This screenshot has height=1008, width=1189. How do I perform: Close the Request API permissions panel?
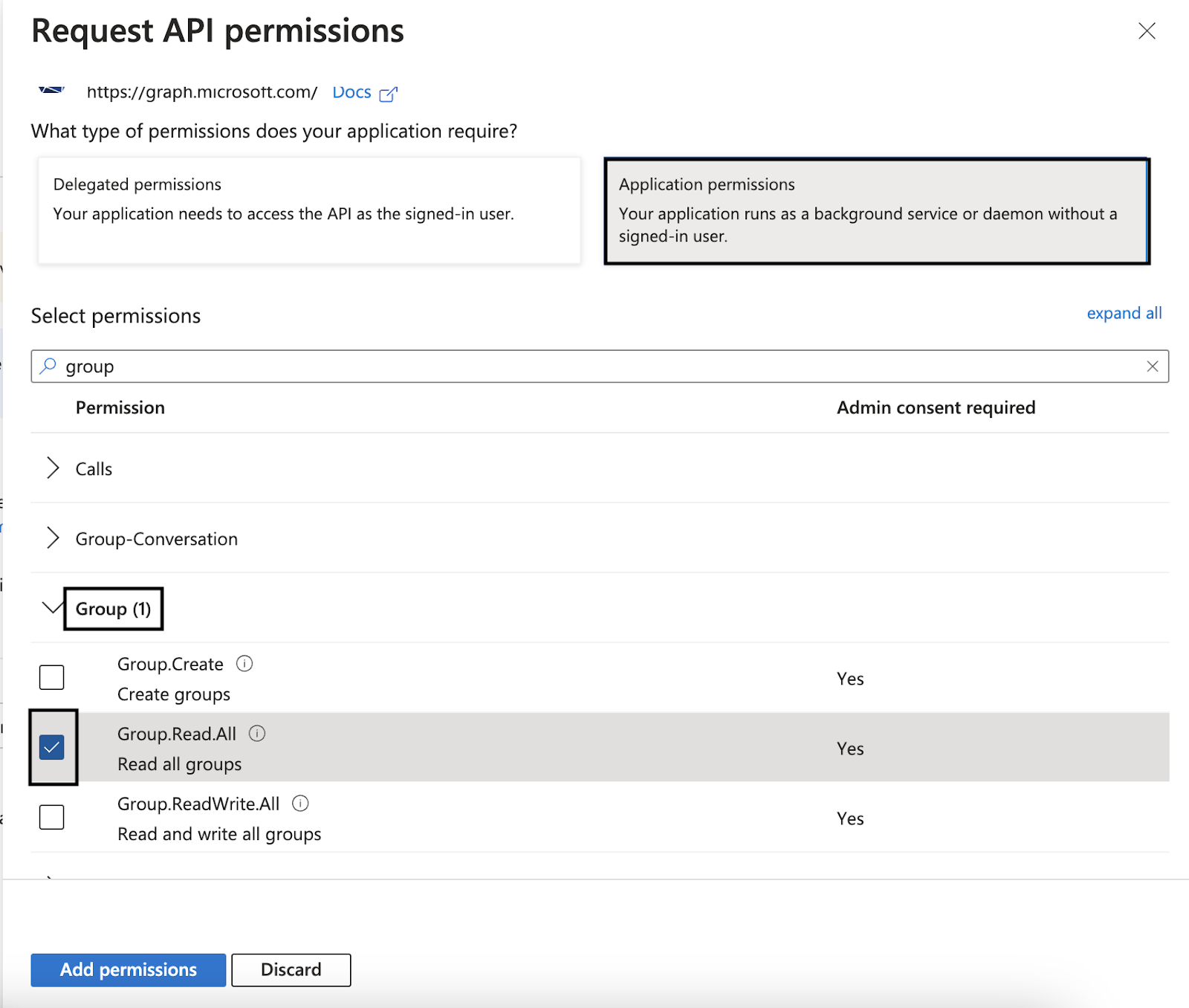coord(1147,31)
